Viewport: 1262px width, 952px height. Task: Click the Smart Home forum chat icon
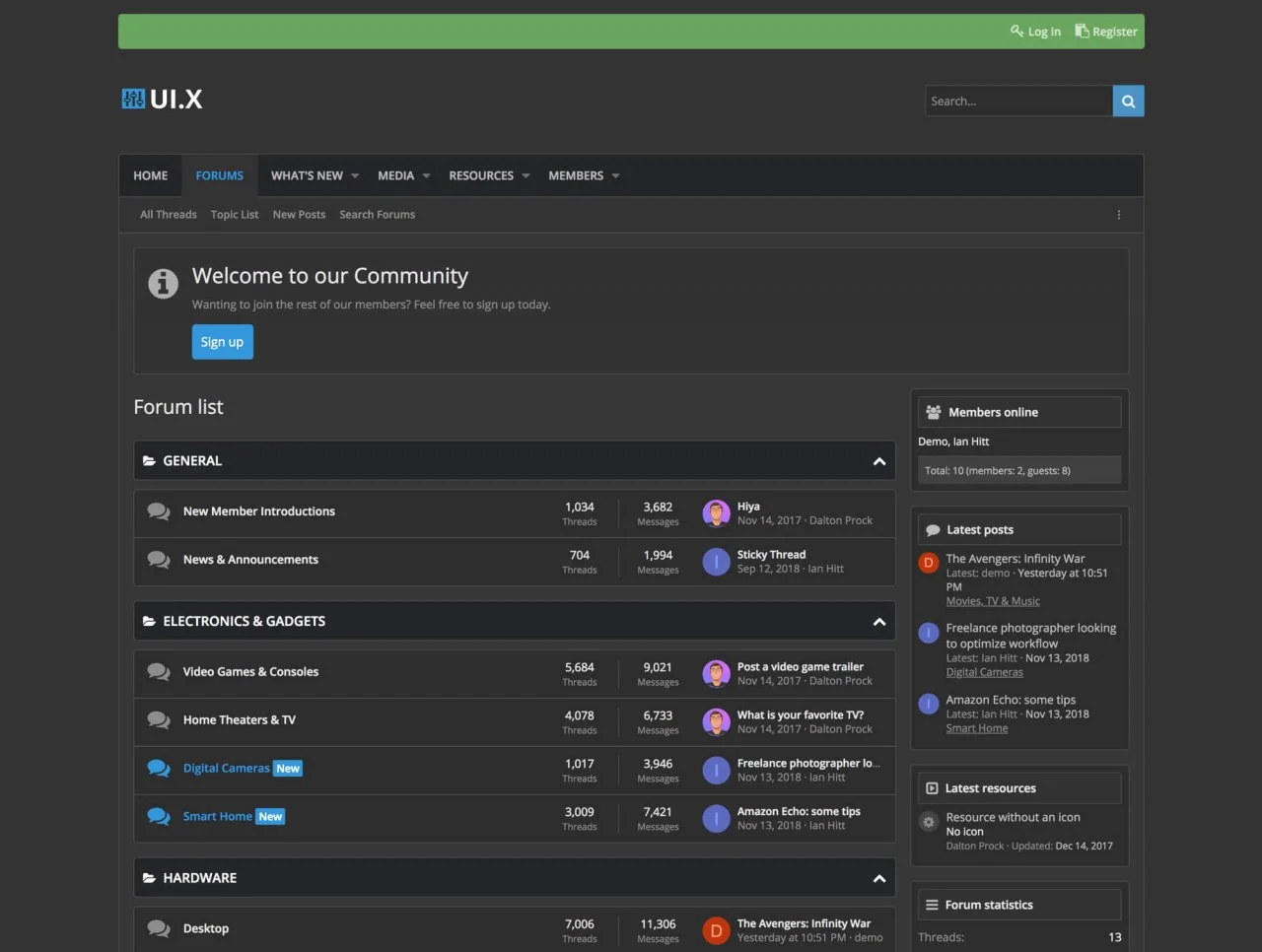(158, 817)
